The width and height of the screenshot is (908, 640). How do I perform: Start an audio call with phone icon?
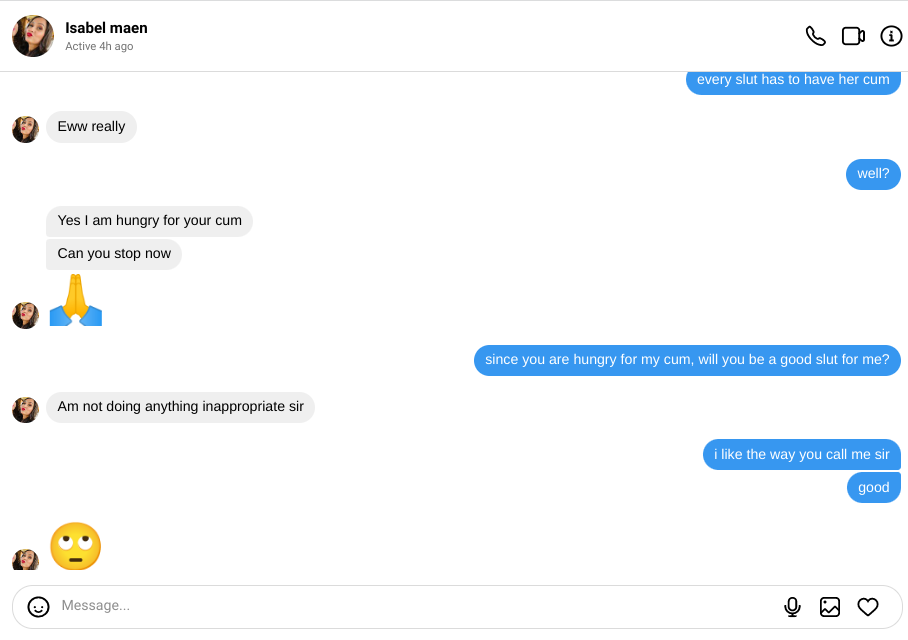(x=816, y=36)
